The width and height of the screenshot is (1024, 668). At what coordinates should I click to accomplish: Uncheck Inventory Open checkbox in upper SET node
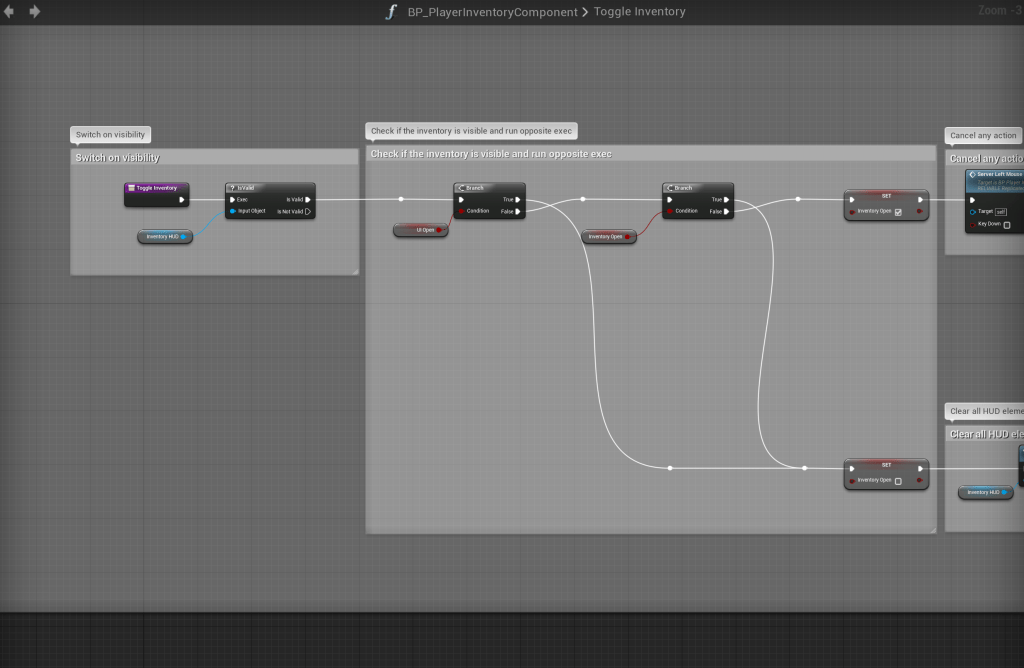(x=898, y=212)
